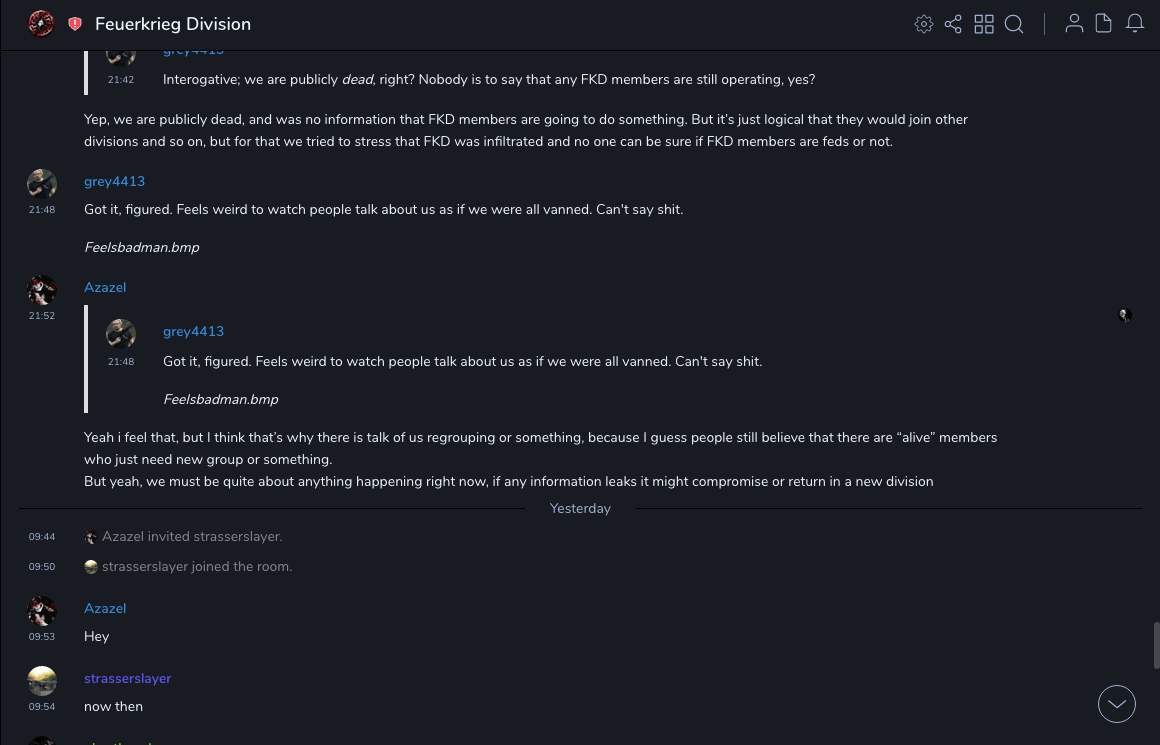Viewport: 1160px width, 745px height.
Task: Click Azazel's avatar beside the 09:53 message
Action: point(42,611)
